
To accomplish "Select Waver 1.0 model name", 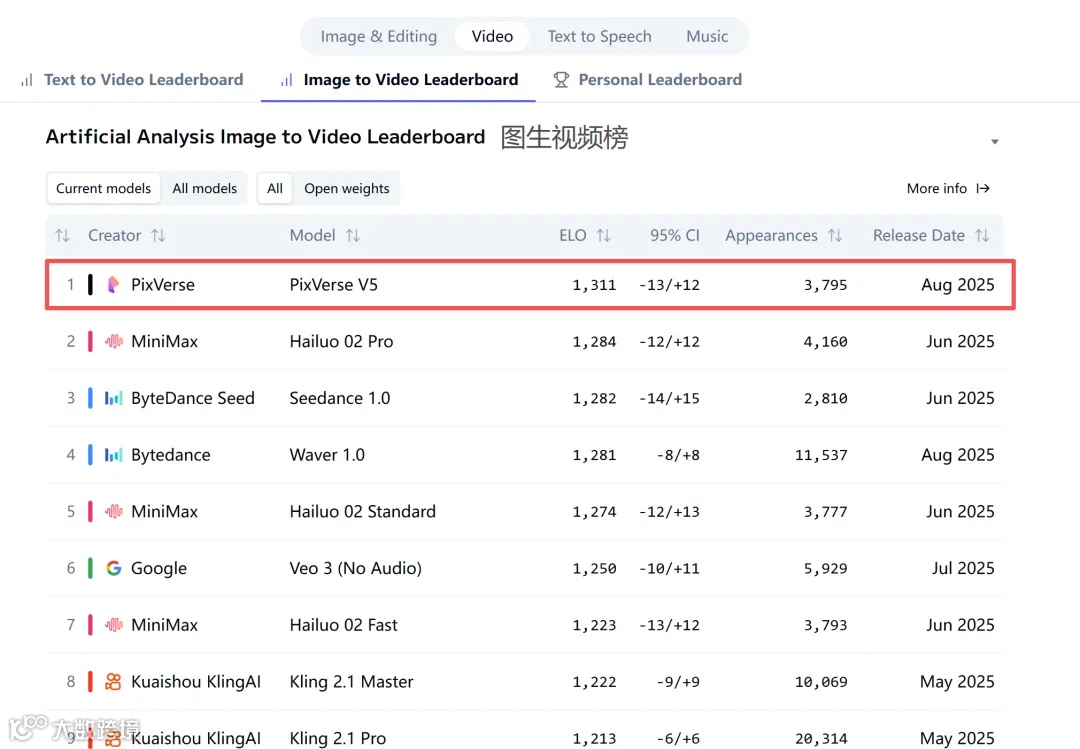I will pos(327,455).
